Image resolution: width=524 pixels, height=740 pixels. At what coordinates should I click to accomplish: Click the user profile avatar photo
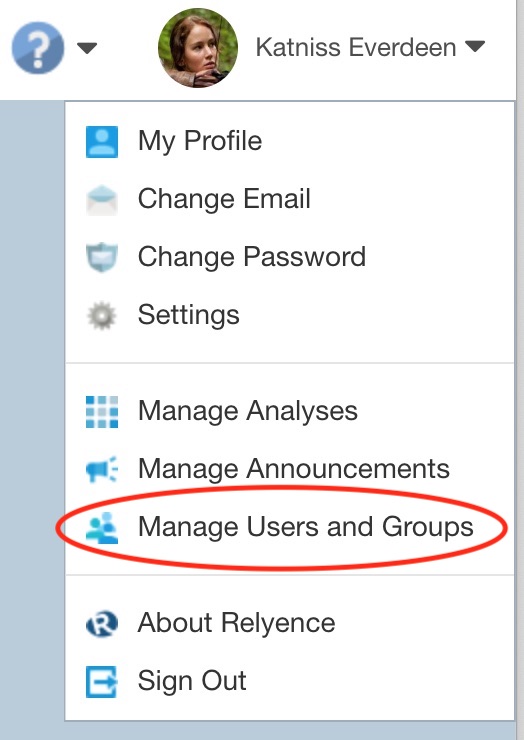tap(198, 47)
